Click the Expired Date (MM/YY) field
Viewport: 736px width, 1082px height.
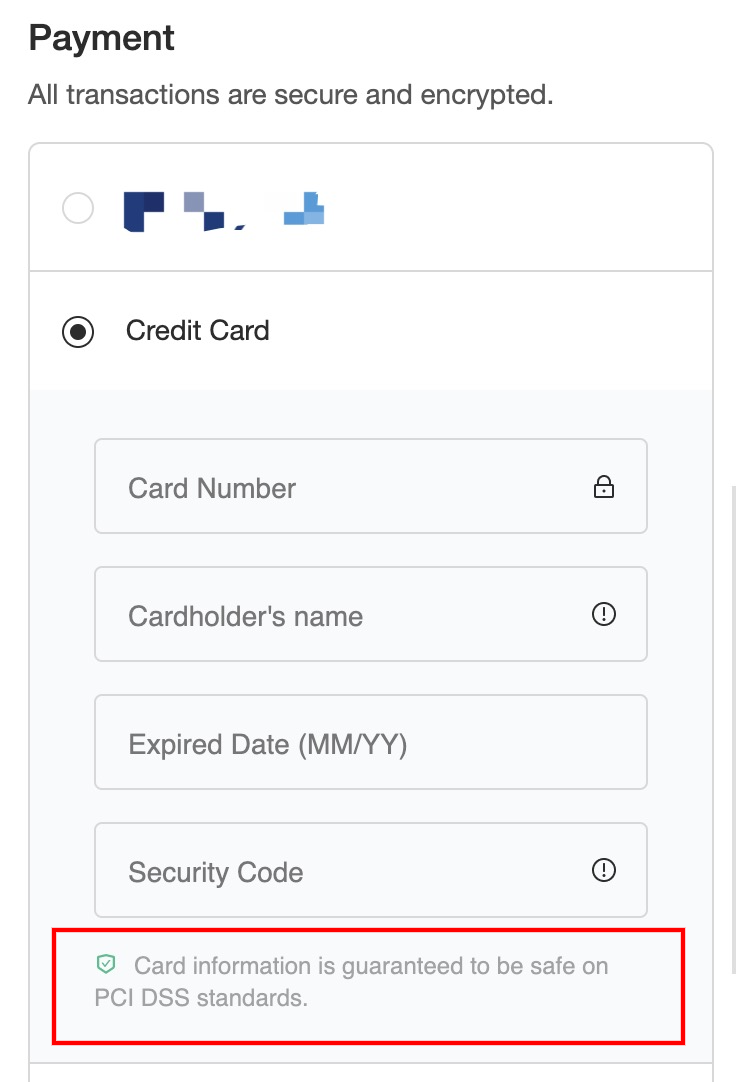point(370,743)
